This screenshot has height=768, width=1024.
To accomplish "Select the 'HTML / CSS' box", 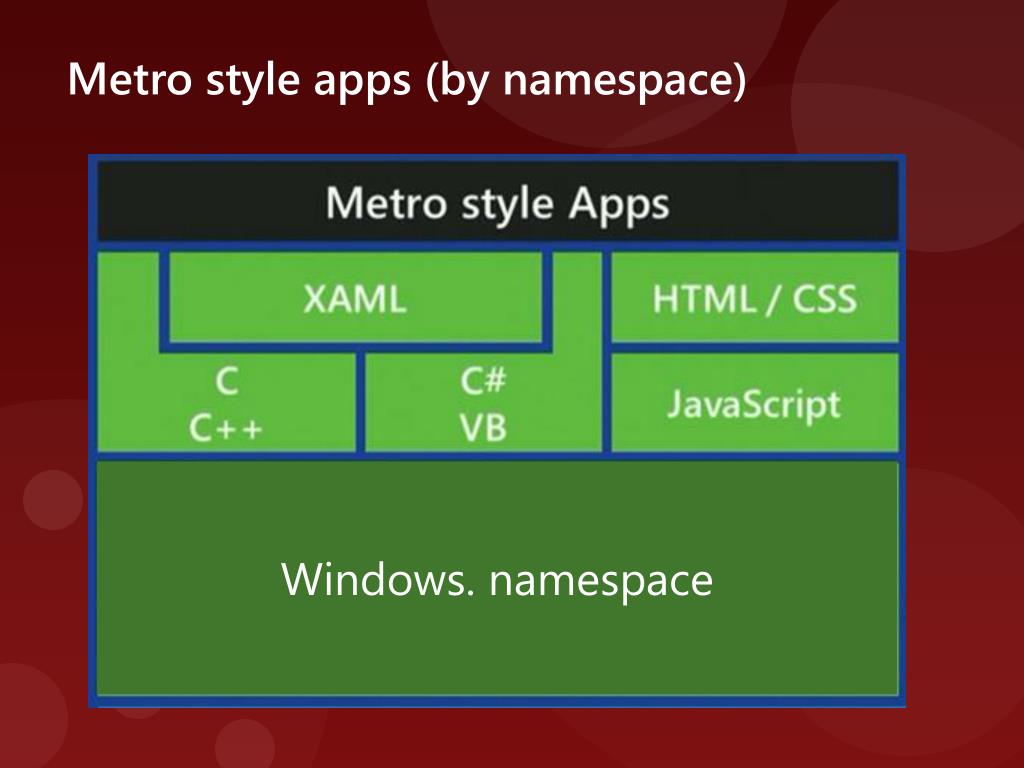I will [754, 297].
